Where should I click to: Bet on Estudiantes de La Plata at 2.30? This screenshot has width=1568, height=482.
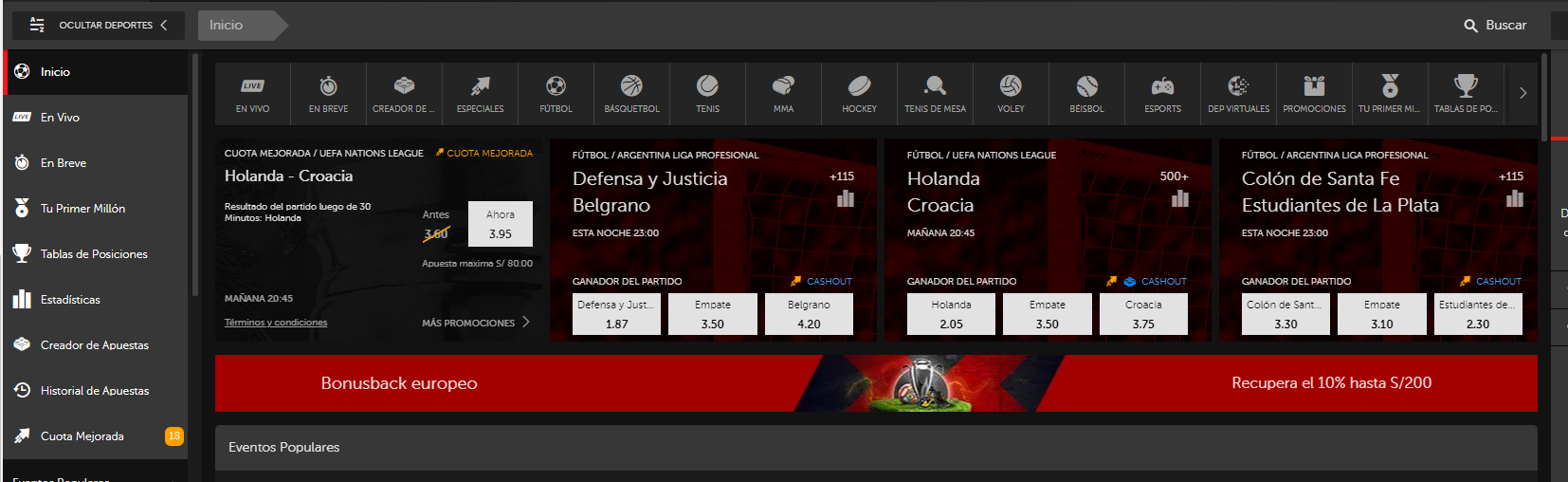coord(1478,314)
